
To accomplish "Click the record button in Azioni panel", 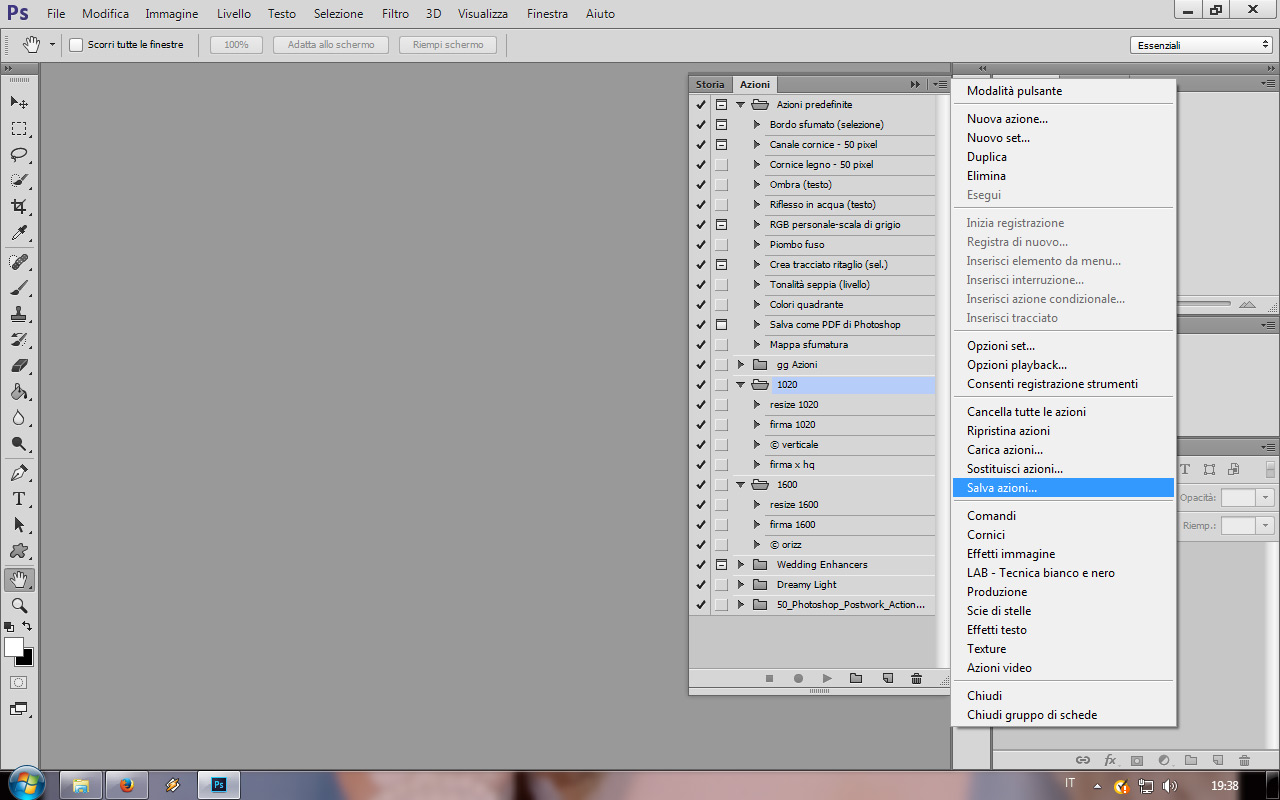I will coord(798,678).
